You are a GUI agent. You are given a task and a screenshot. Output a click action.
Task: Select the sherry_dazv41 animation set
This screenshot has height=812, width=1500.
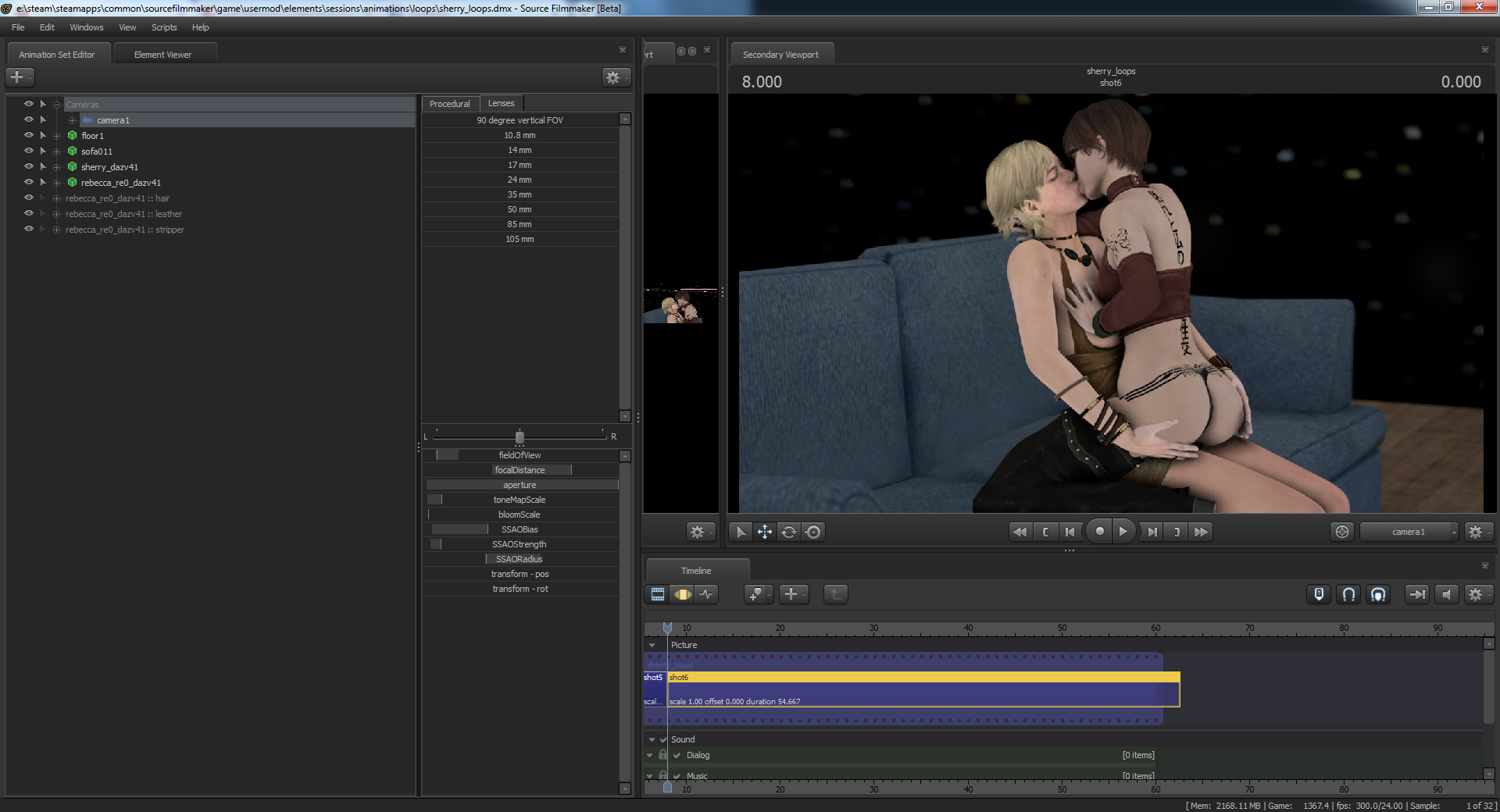109,167
